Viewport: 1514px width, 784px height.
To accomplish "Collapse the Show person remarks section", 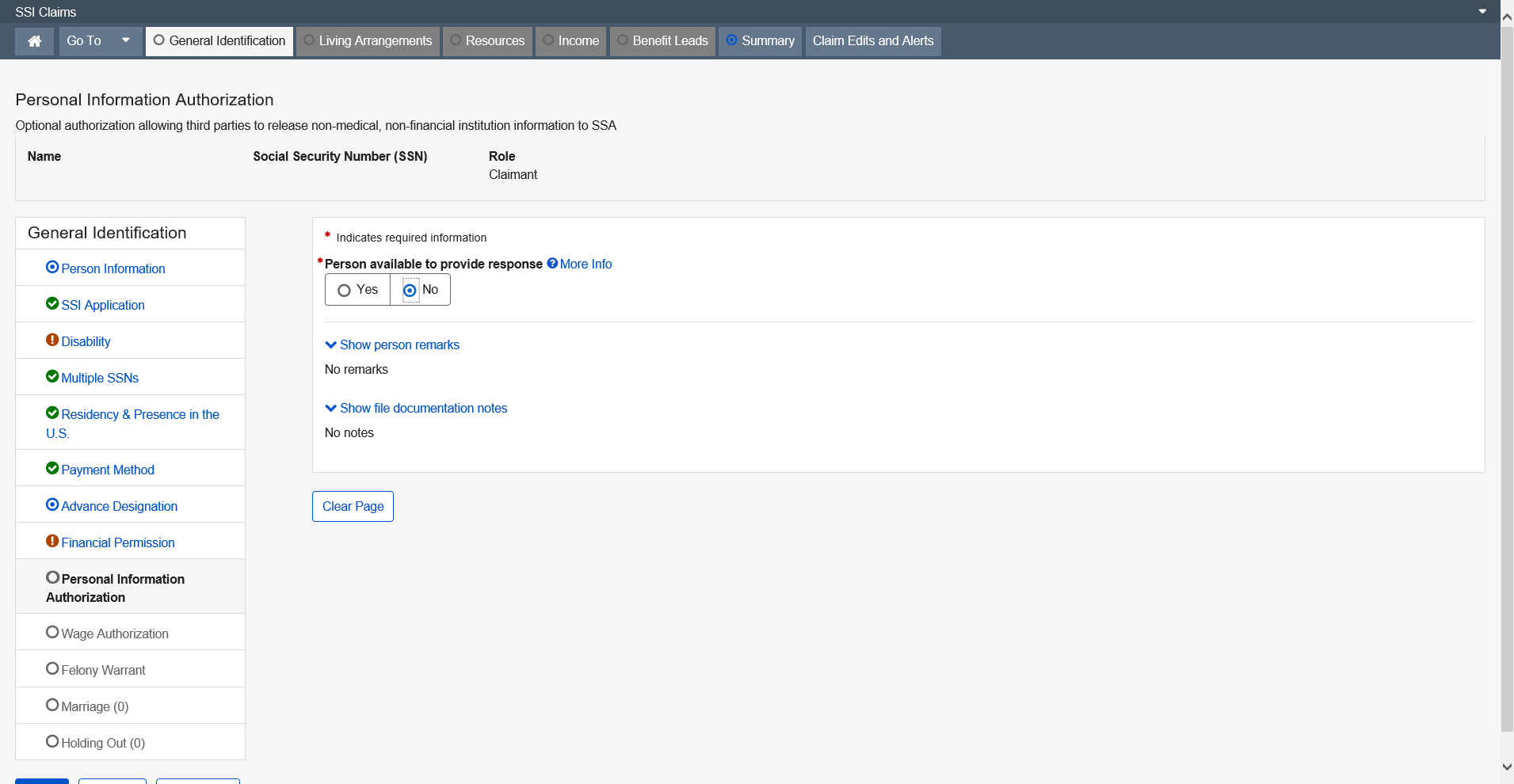I will tap(392, 344).
